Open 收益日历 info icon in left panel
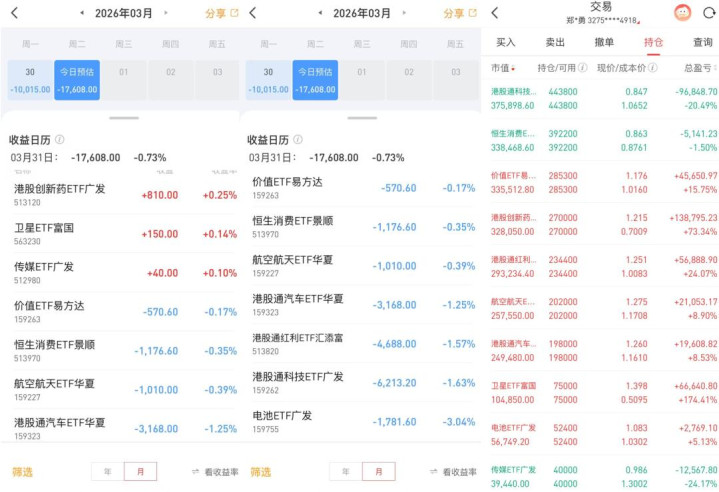Image resolution: width=719 pixels, height=492 pixels. coord(60,139)
